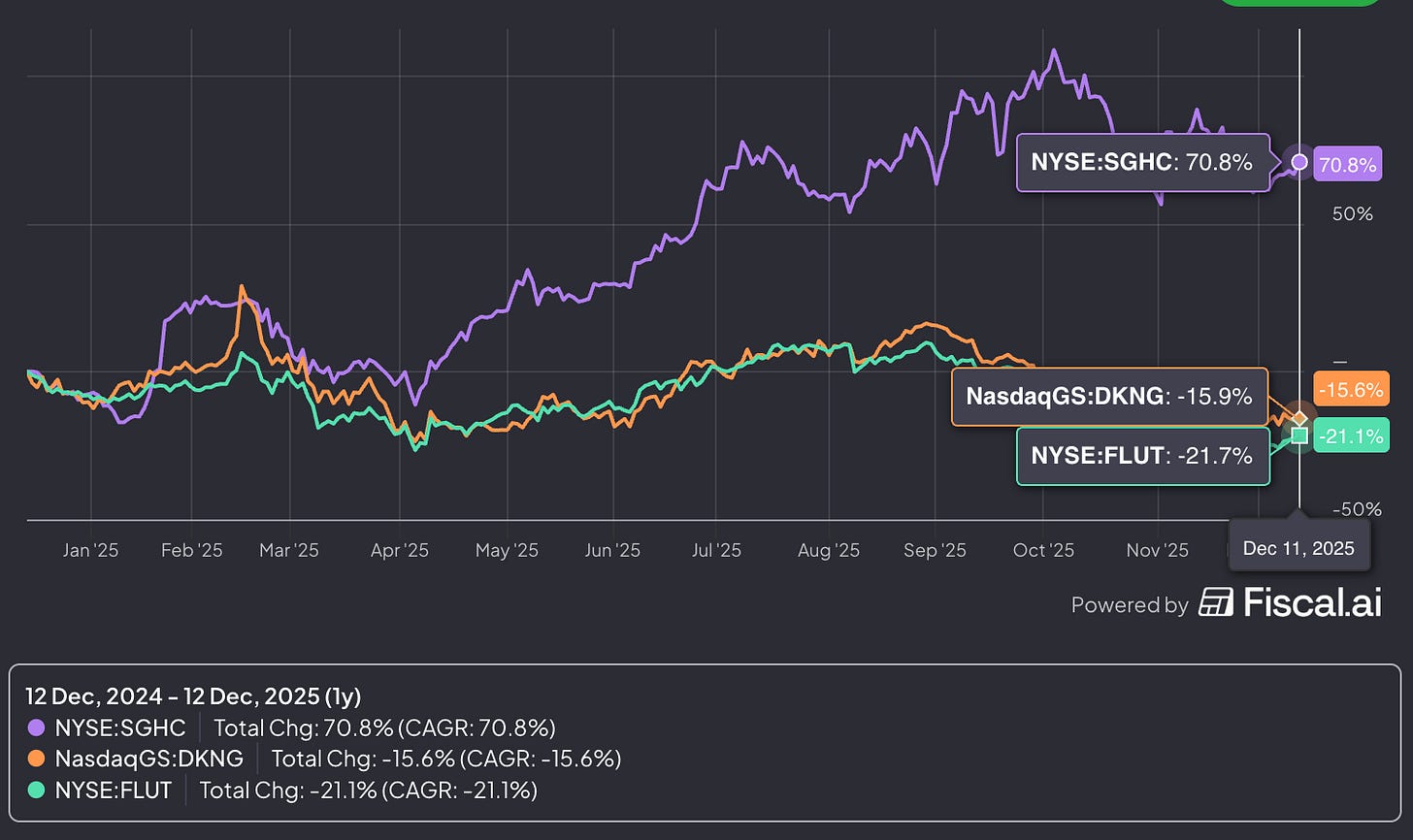Click SGHC Total Chg 70.8% text
1413x840 pixels.
click(384, 727)
